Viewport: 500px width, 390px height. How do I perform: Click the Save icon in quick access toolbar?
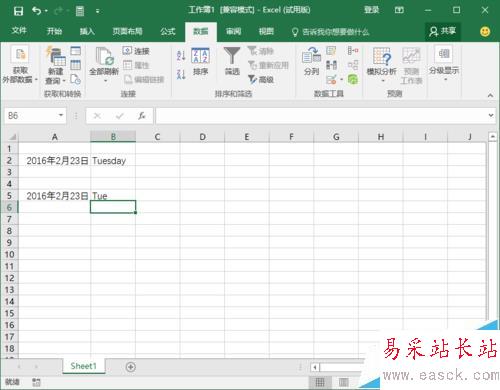18,11
